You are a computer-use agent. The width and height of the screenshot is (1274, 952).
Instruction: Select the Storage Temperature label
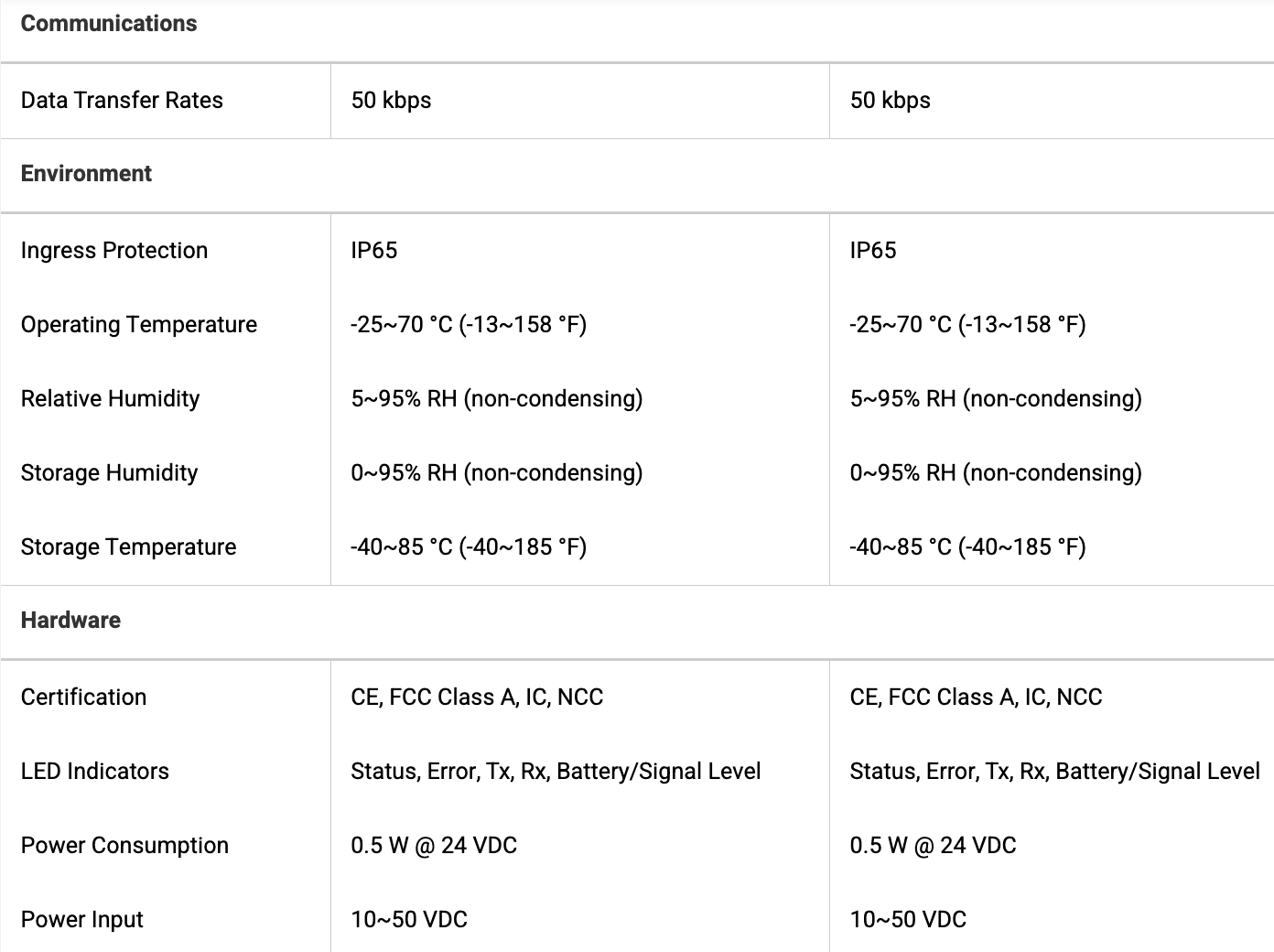tap(128, 547)
